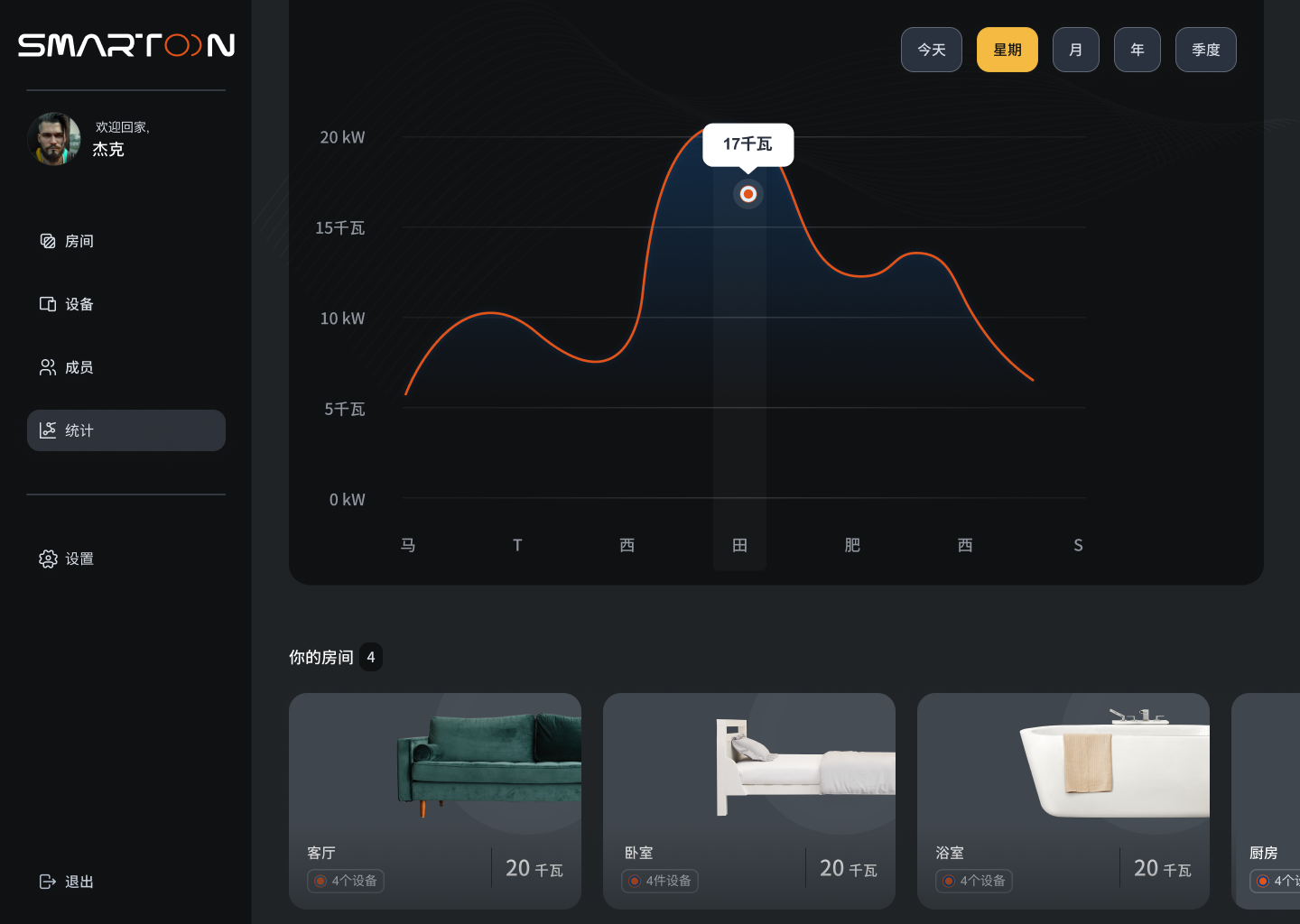Switch chart to 年 yearly view
The image size is (1300, 924).
coord(1137,50)
